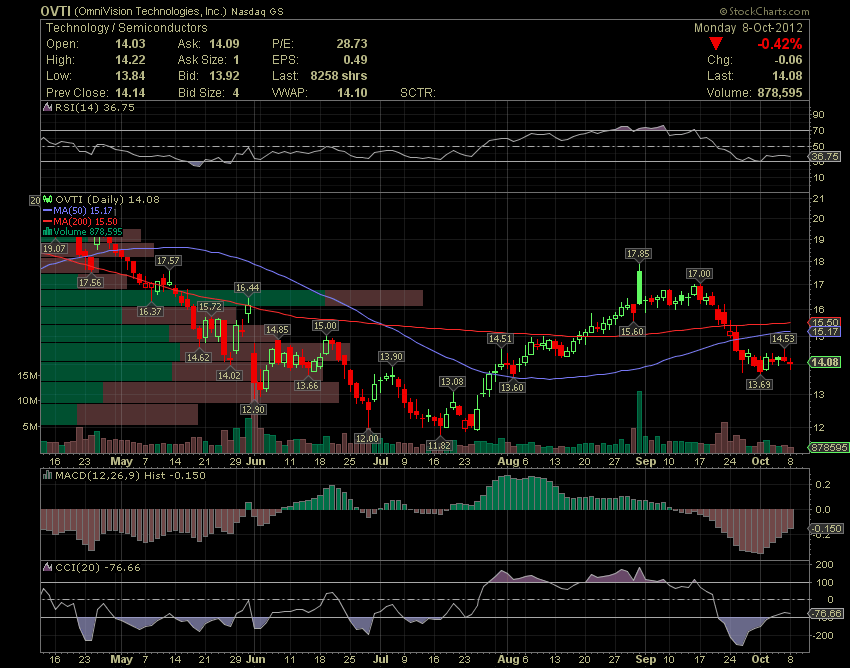Click the 15.60 price label
850x668 pixels.
point(632,331)
